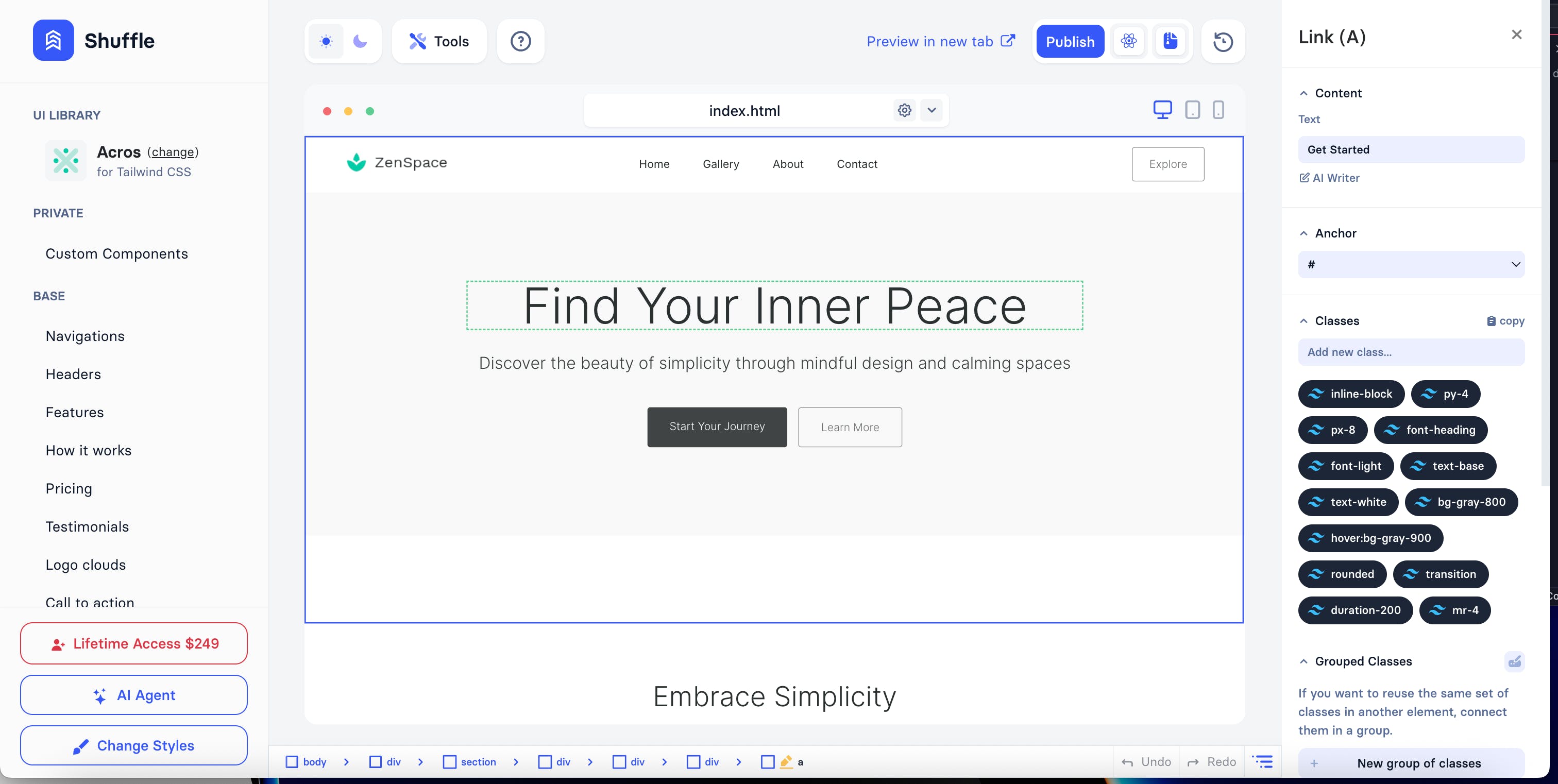Copy the classes with copy button

1505,321
